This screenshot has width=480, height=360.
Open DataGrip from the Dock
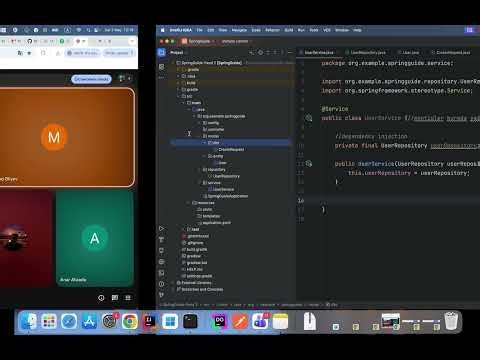220,322
